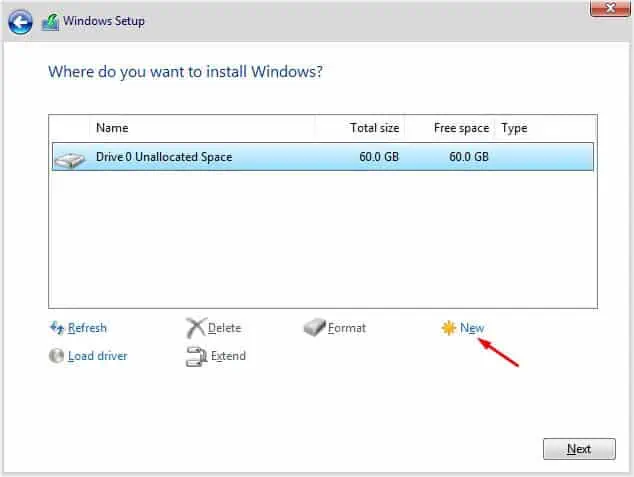Open the Load driver link
Viewport: 634px width, 477px height.
[97, 356]
